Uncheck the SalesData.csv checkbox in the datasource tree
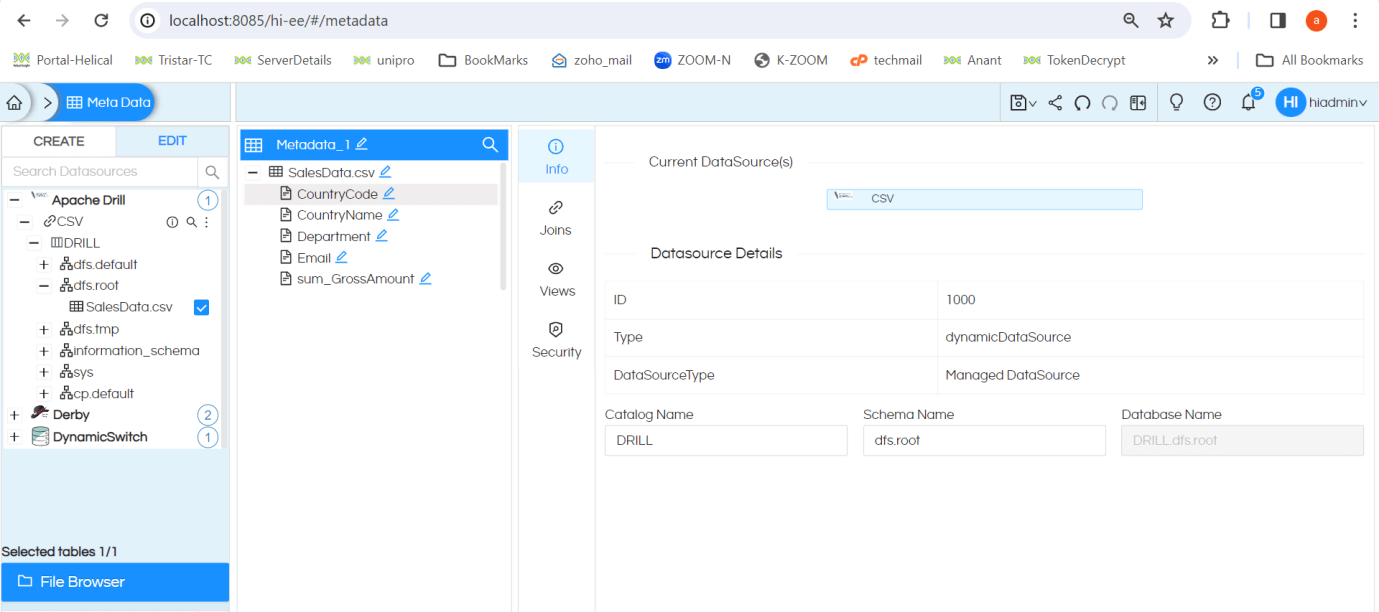 point(201,307)
